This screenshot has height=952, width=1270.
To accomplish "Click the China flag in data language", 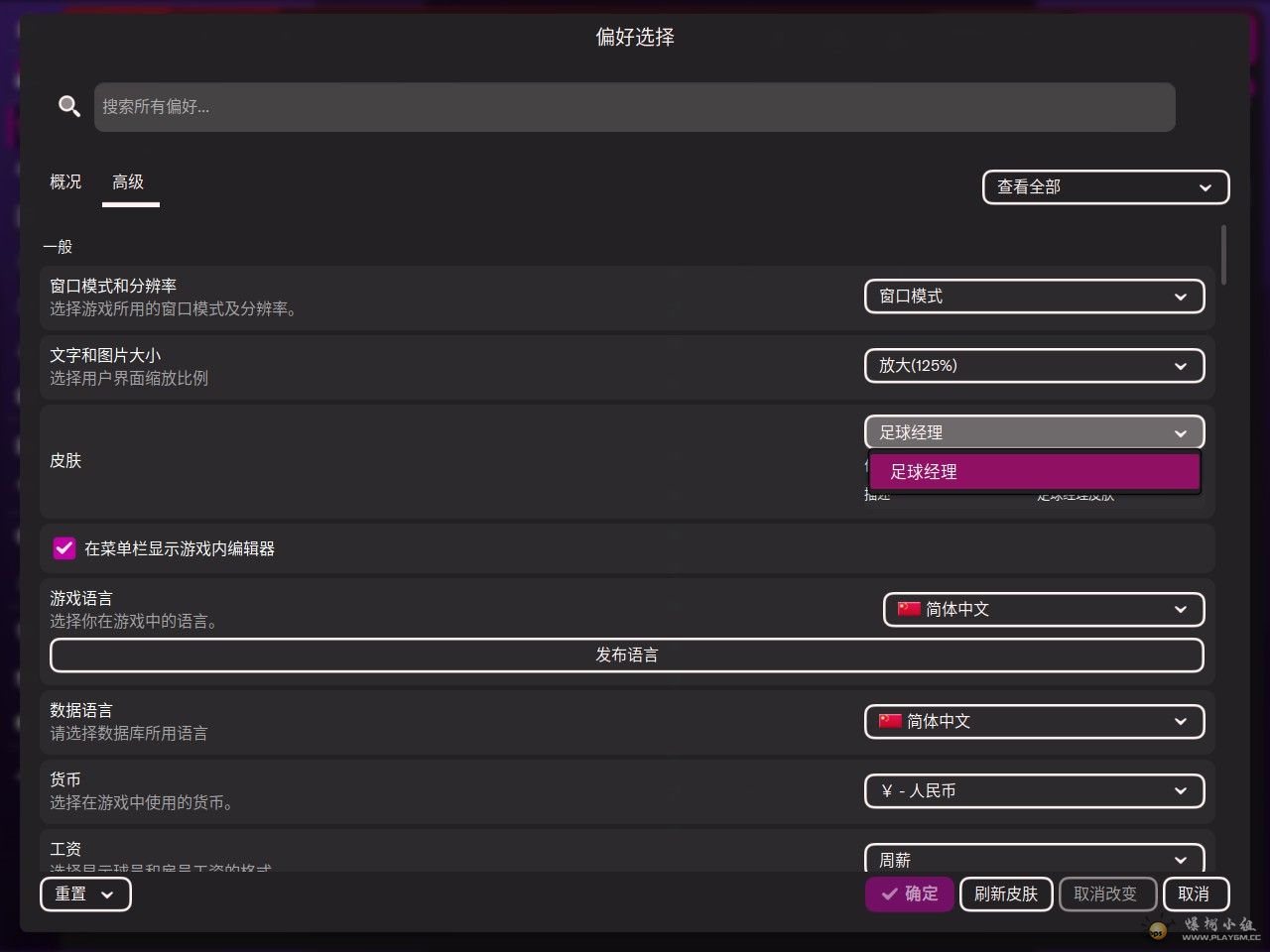I will point(890,721).
